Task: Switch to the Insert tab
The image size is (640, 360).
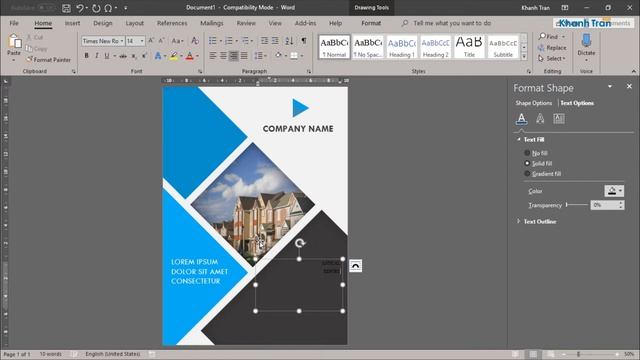Action: tap(72, 23)
